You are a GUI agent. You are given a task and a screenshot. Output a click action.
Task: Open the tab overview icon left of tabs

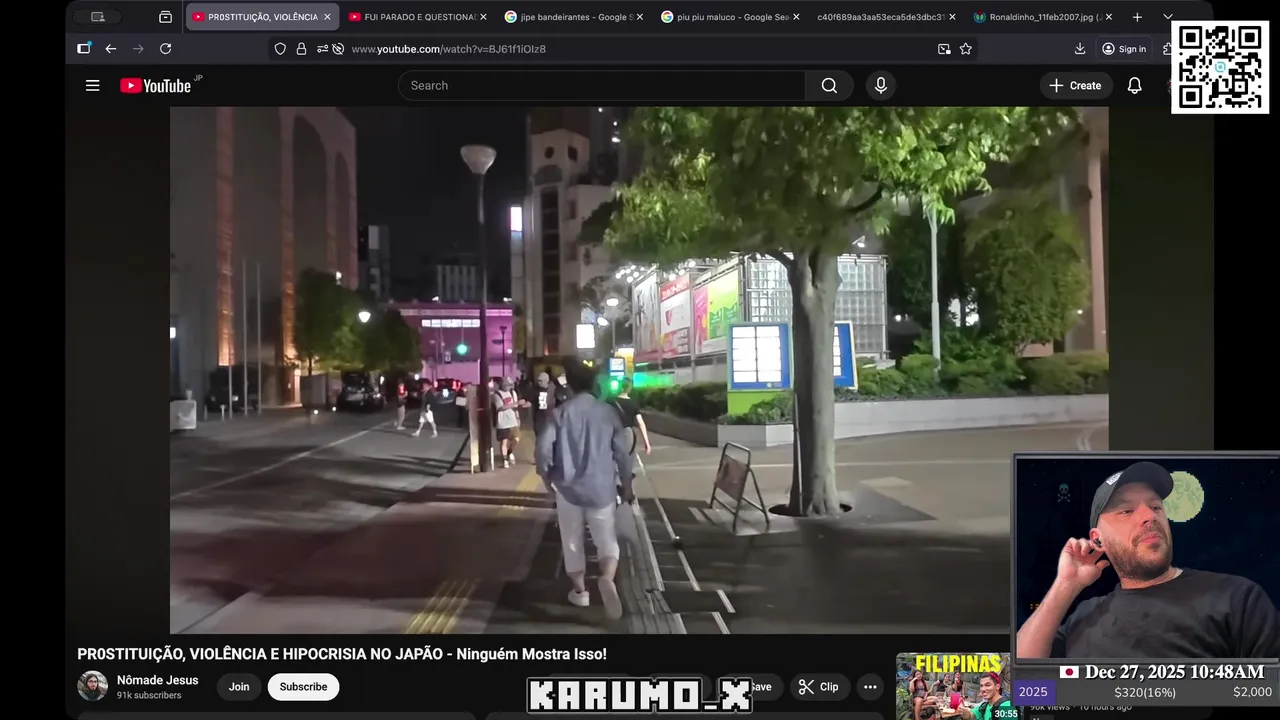point(166,17)
